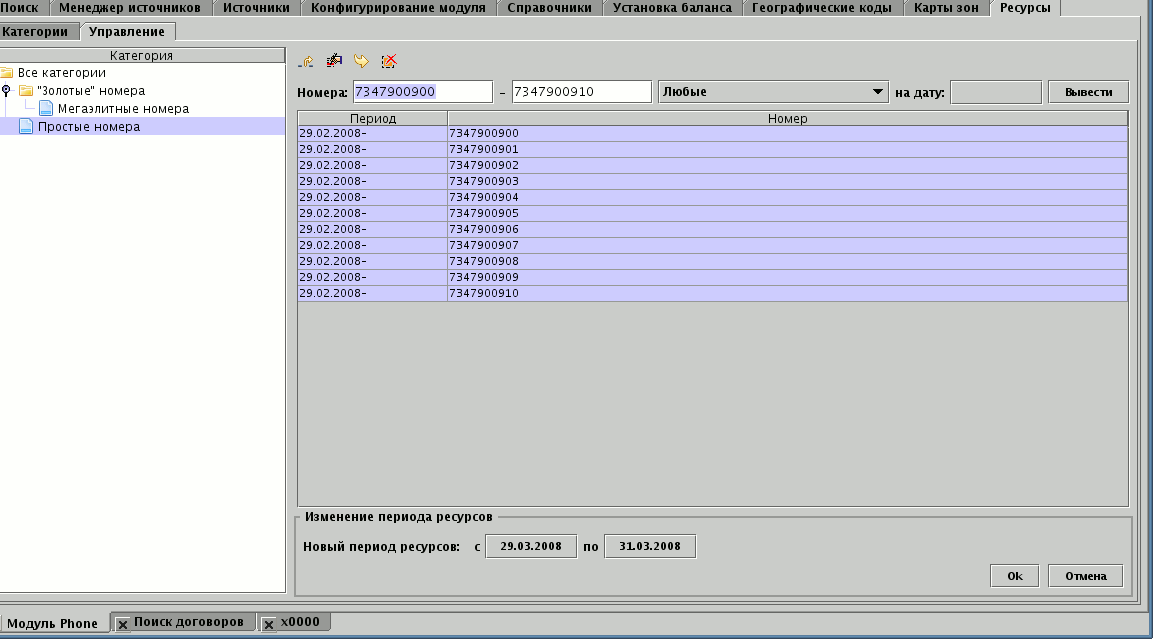Open the end date picker 31.03.2008
1153x639 pixels.
point(650,546)
